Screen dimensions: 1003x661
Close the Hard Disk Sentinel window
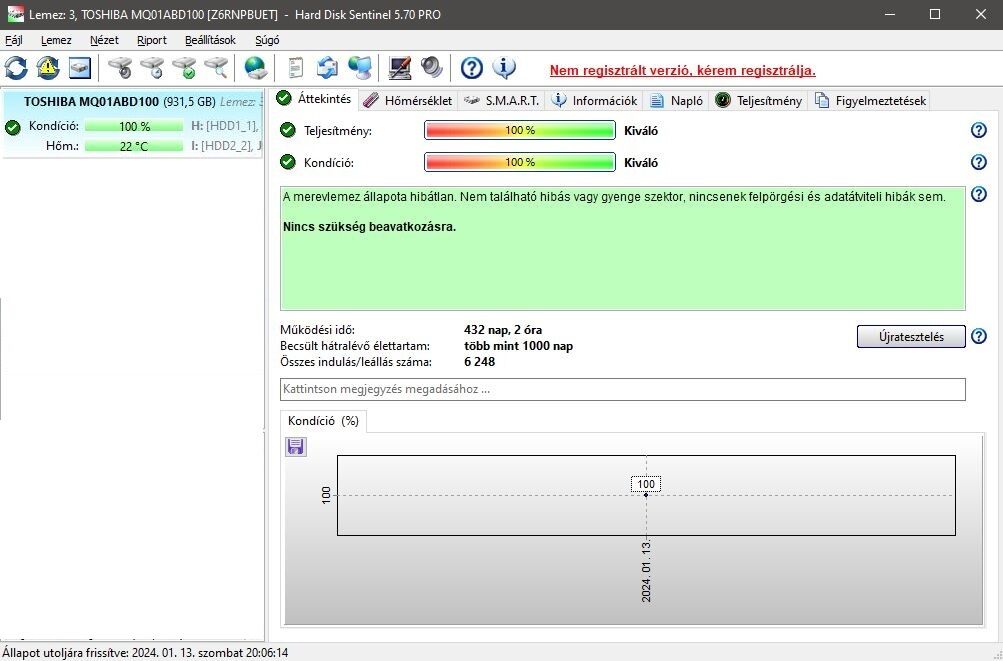tap(980, 14)
